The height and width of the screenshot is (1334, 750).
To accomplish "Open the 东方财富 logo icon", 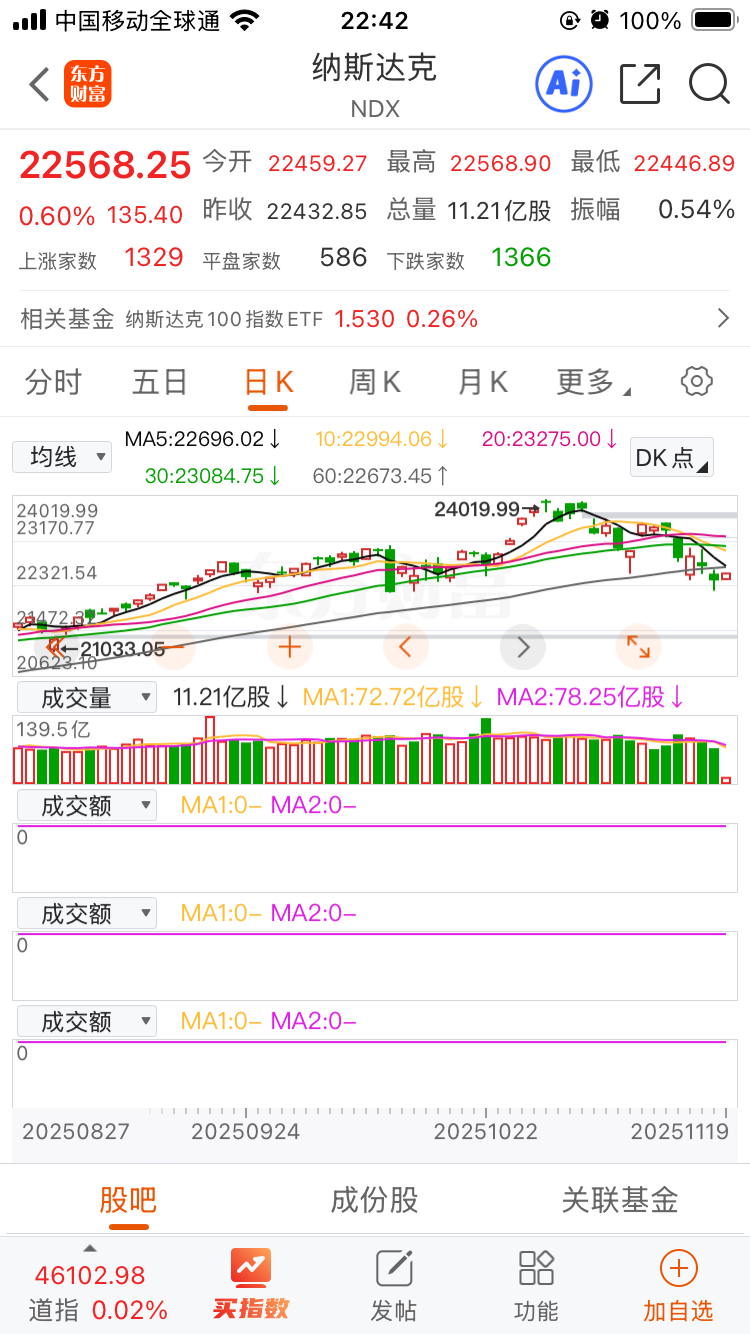I will pyautogui.click(x=88, y=85).
